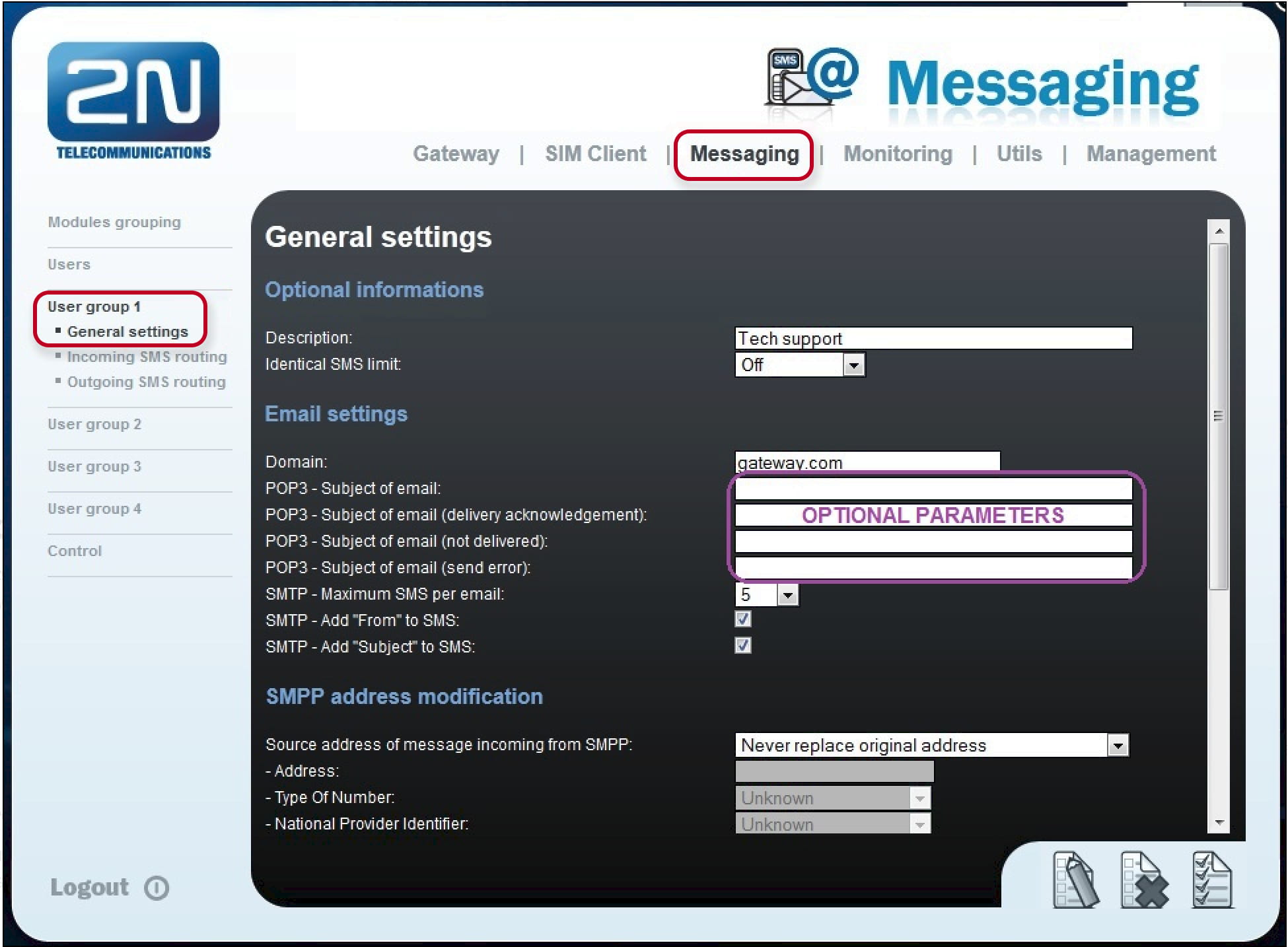Screen dimensions: 1288x947
Task: Toggle SMTP Add "Subject" to SMS checkbox
Action: (743, 645)
